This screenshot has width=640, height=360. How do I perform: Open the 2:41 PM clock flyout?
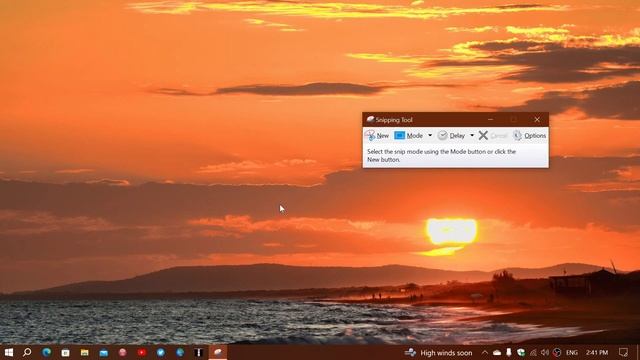pos(597,352)
